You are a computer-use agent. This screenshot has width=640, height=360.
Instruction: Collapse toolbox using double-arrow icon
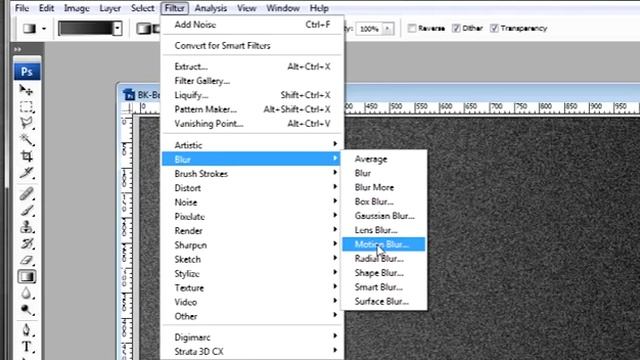[18, 49]
